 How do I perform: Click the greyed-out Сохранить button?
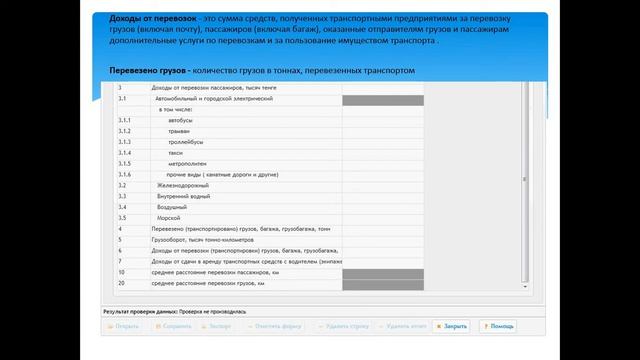pyautogui.click(x=173, y=326)
